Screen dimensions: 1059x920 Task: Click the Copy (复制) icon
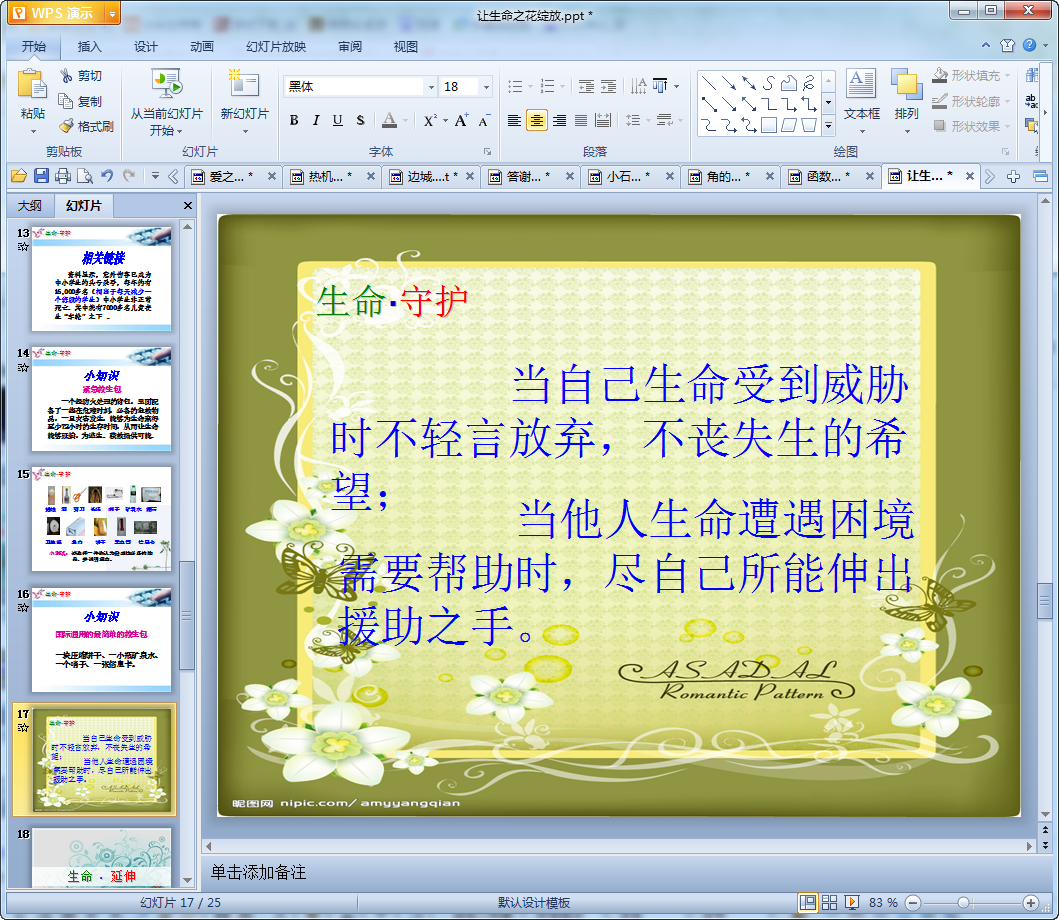[x=66, y=101]
